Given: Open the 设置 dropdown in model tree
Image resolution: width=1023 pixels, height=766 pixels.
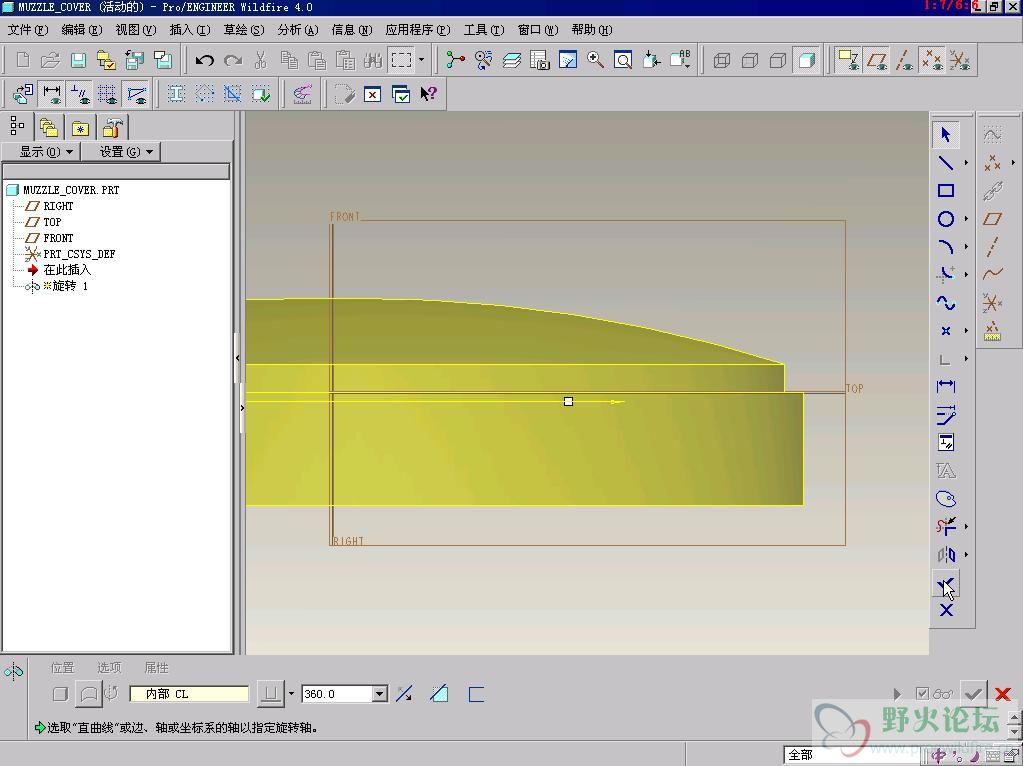Looking at the screenshot, I should tap(121, 152).
